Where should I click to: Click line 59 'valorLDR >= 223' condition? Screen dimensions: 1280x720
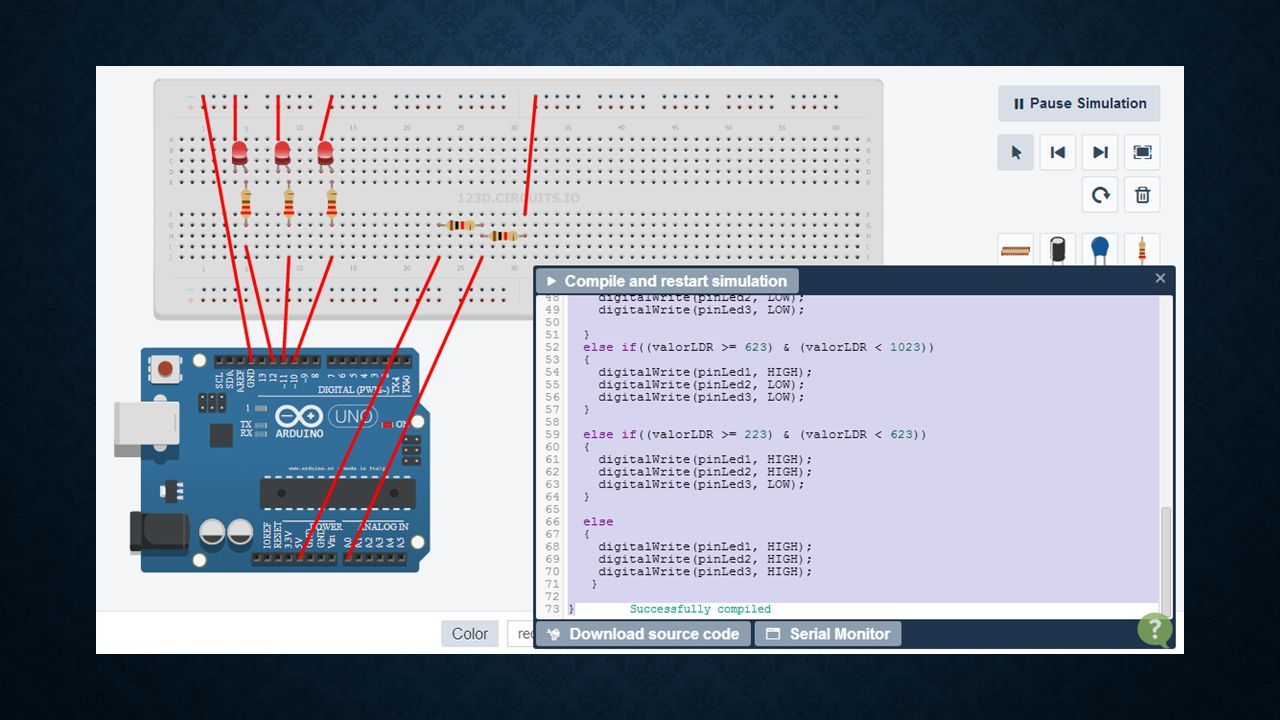pyautogui.click(x=711, y=434)
